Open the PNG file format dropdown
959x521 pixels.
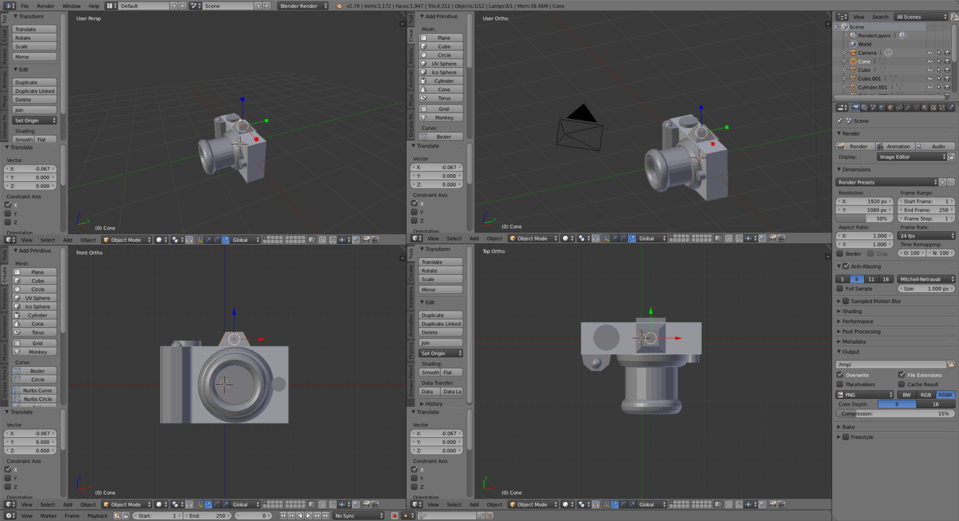[x=865, y=395]
